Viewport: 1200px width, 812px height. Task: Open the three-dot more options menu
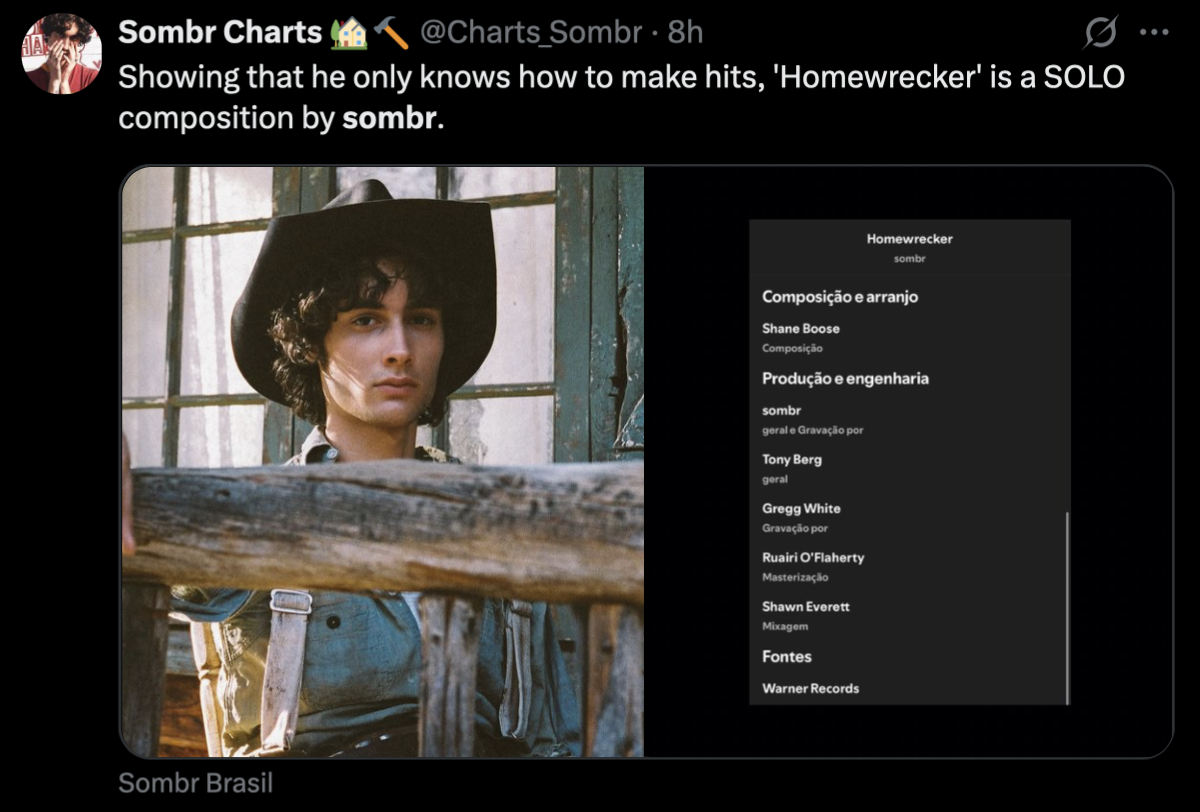pyautogui.click(x=1153, y=33)
